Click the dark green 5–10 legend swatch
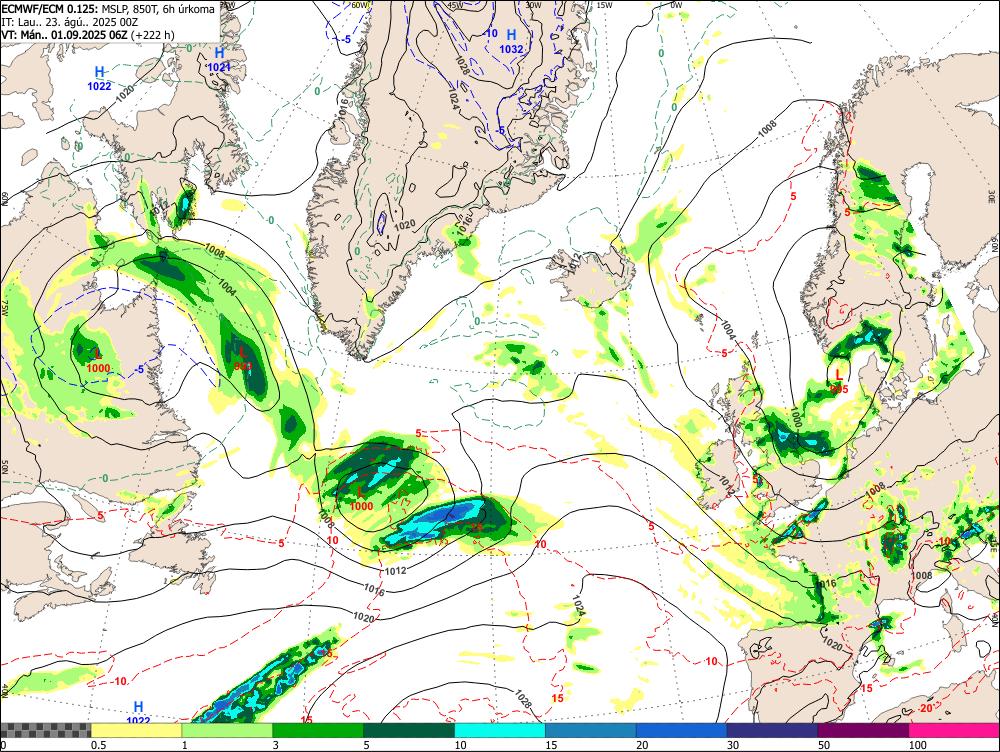1000x752 pixels. (409, 730)
